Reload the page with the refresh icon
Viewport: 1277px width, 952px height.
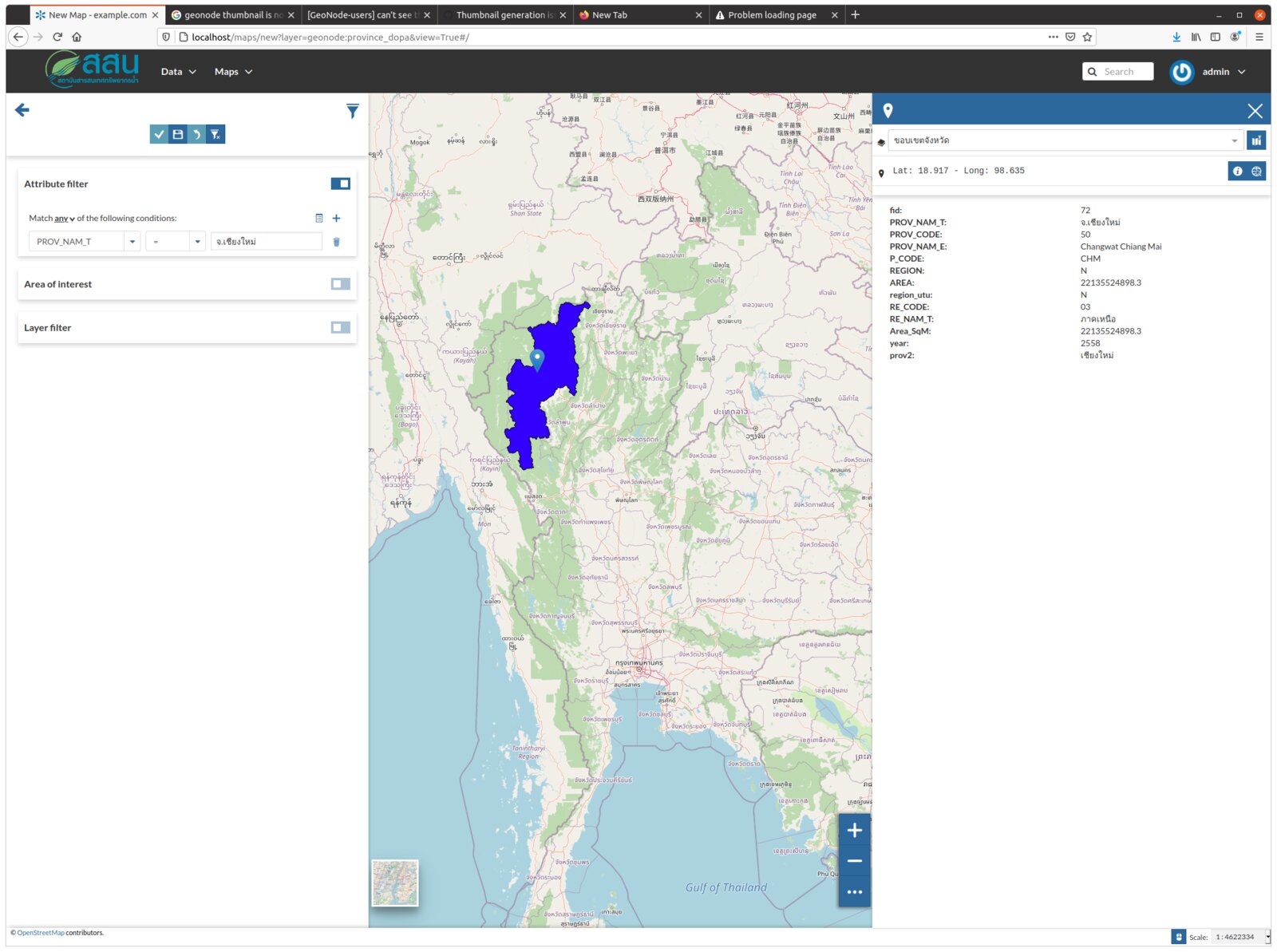[x=57, y=37]
